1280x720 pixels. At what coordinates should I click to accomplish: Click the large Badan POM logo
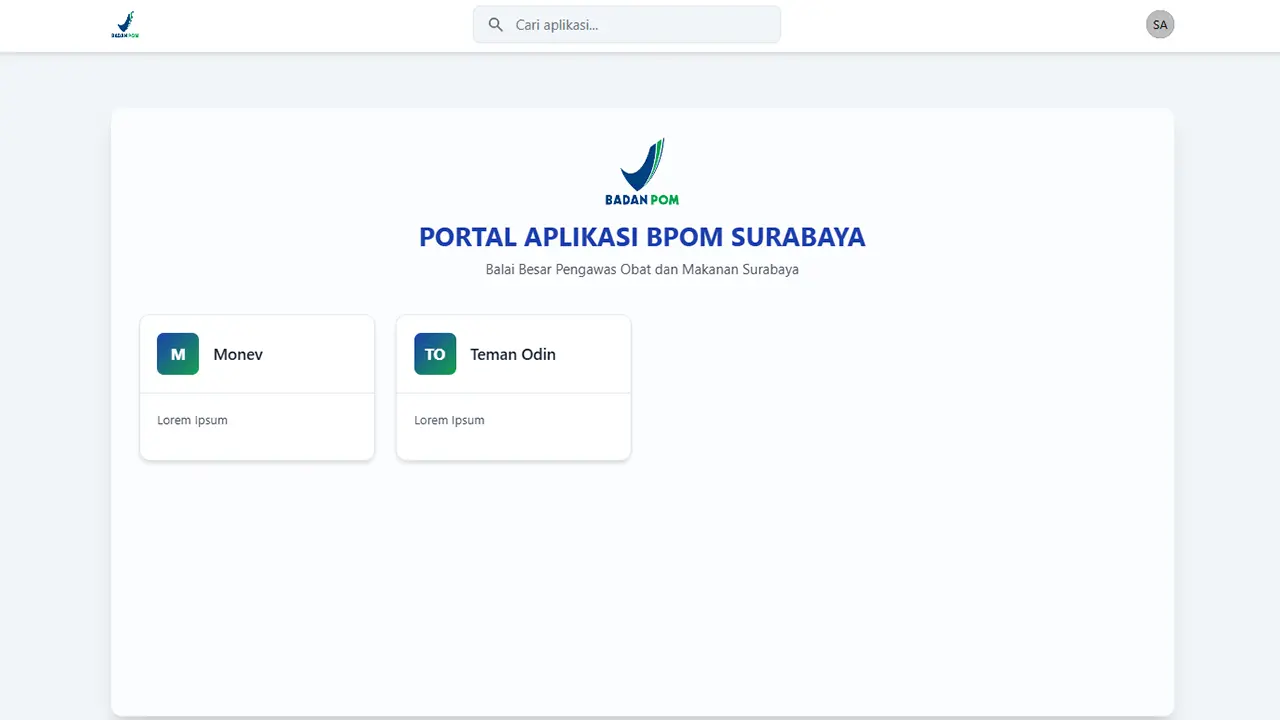[x=642, y=171]
